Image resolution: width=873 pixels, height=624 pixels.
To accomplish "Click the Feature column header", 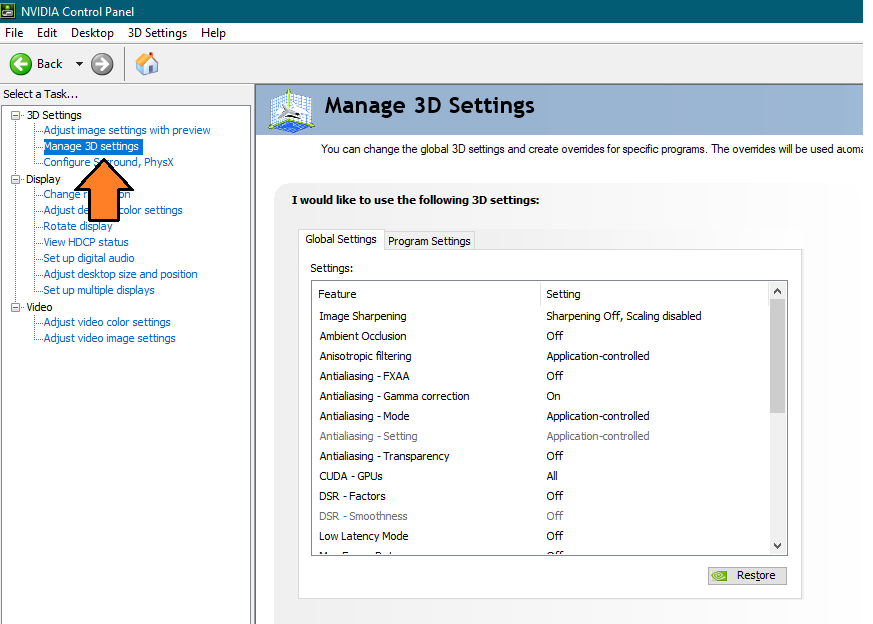I will click(x=426, y=294).
